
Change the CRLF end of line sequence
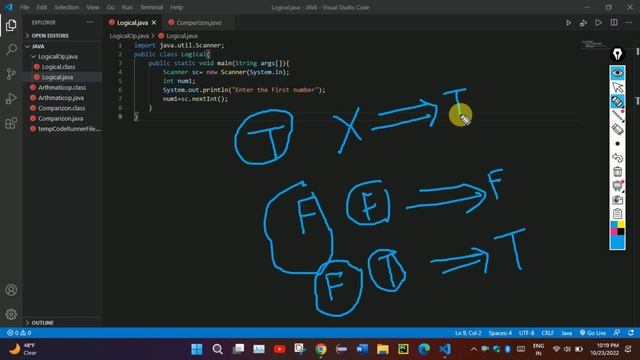547,333
